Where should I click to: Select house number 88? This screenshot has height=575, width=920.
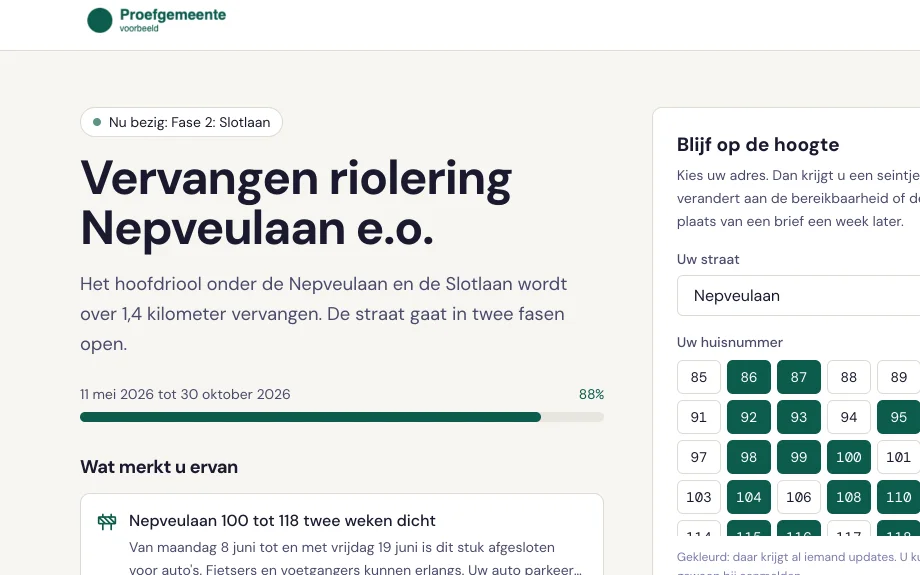click(x=849, y=377)
